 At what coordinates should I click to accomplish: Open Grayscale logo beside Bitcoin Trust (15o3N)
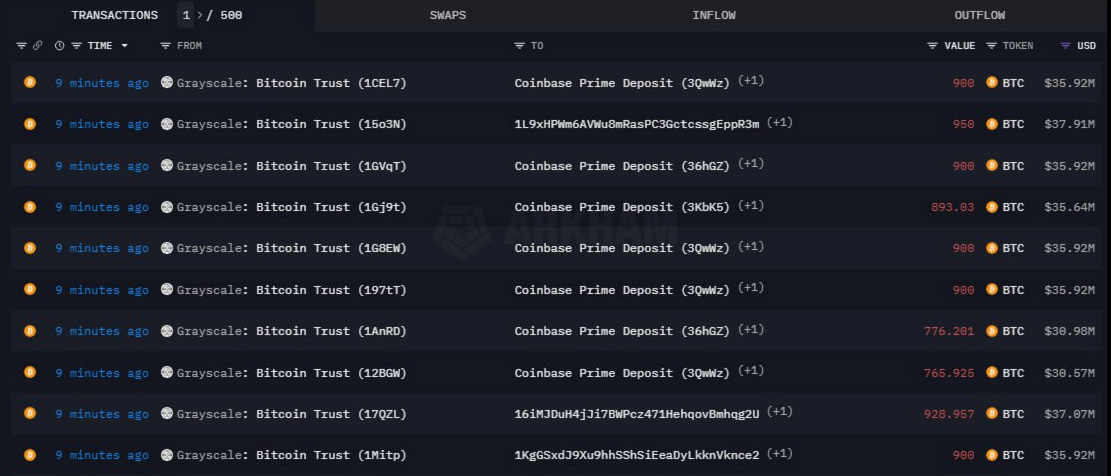pos(167,124)
